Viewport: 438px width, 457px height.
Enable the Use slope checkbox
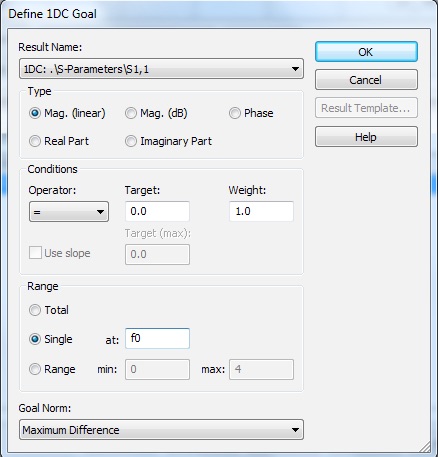[x=35, y=253]
